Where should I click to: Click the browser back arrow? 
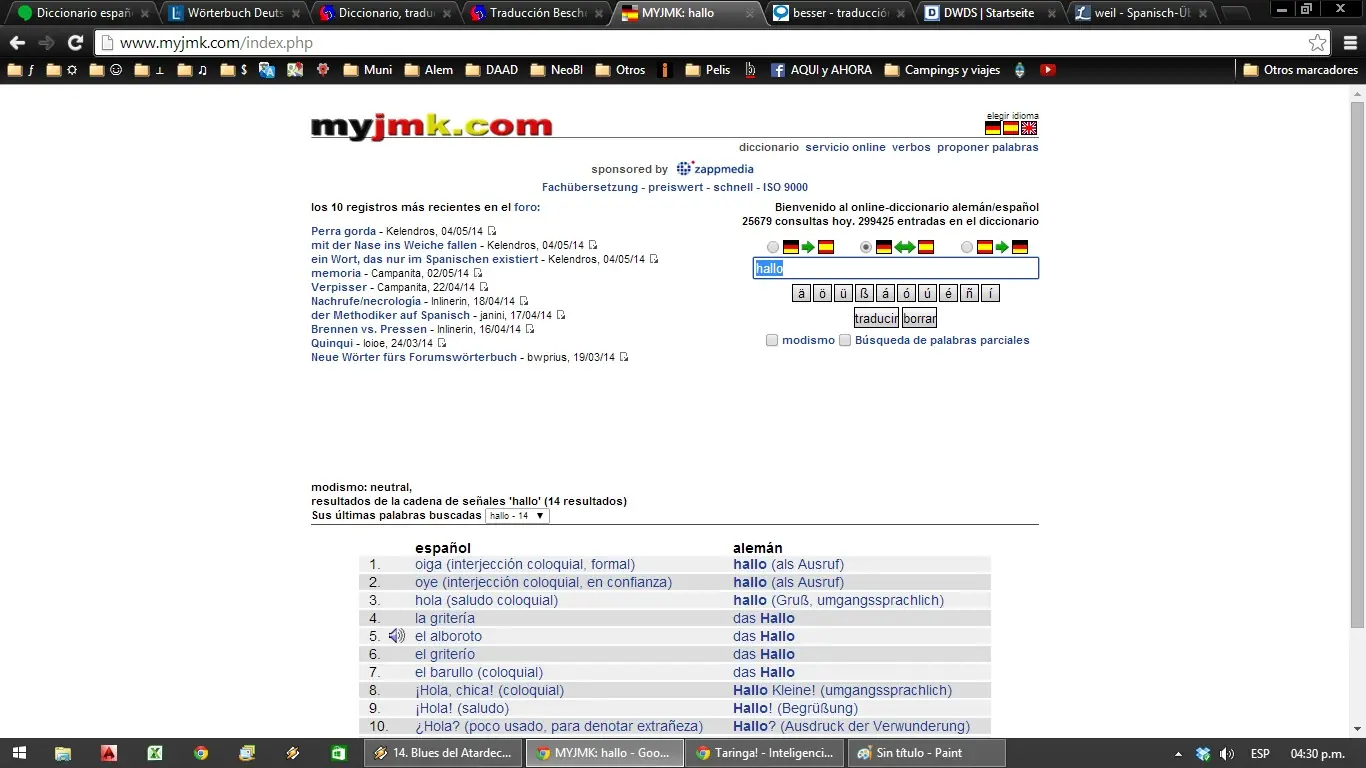[17, 43]
